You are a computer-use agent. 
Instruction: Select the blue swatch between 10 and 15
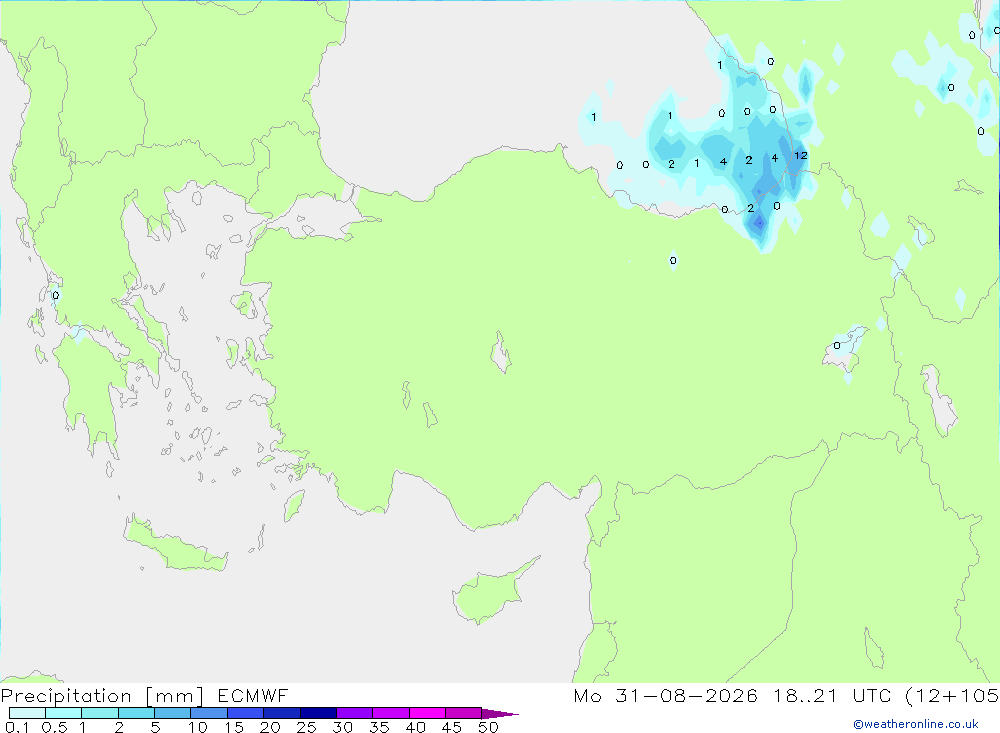pyautogui.click(x=209, y=713)
